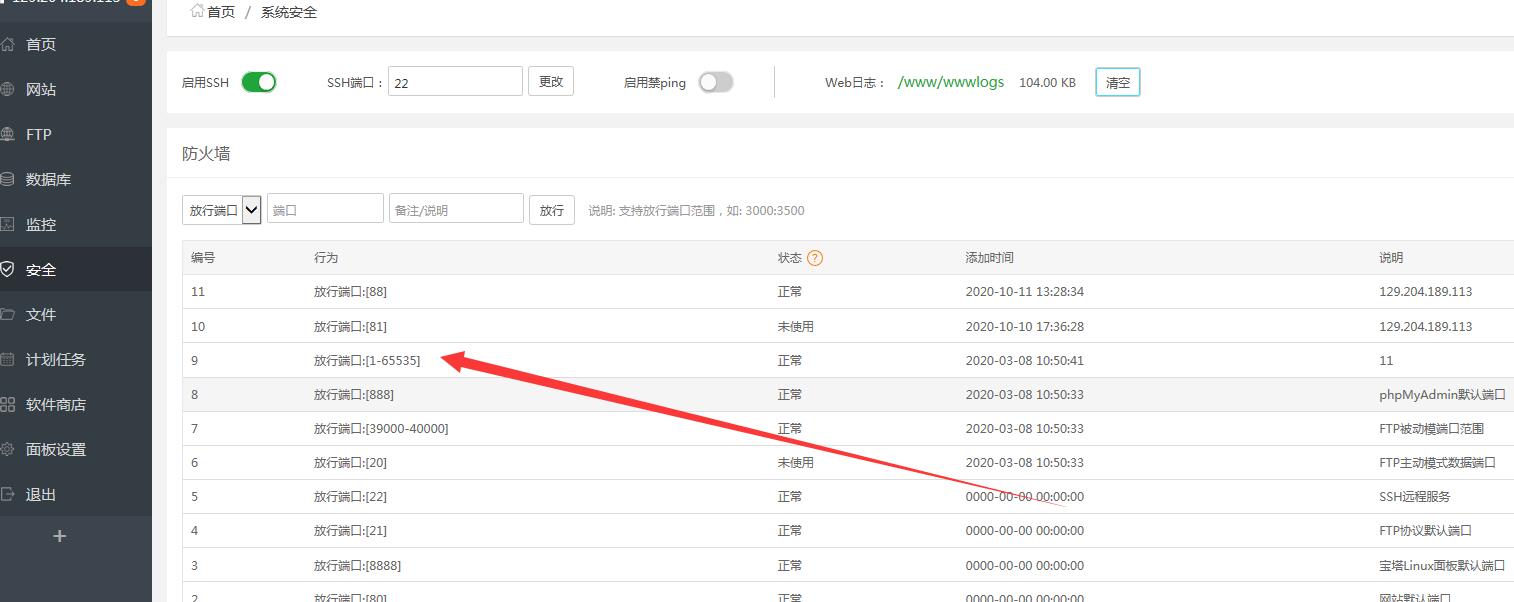Click the 软件商店 grid icon
Screen dimensions: 1514x602
pos(7,404)
